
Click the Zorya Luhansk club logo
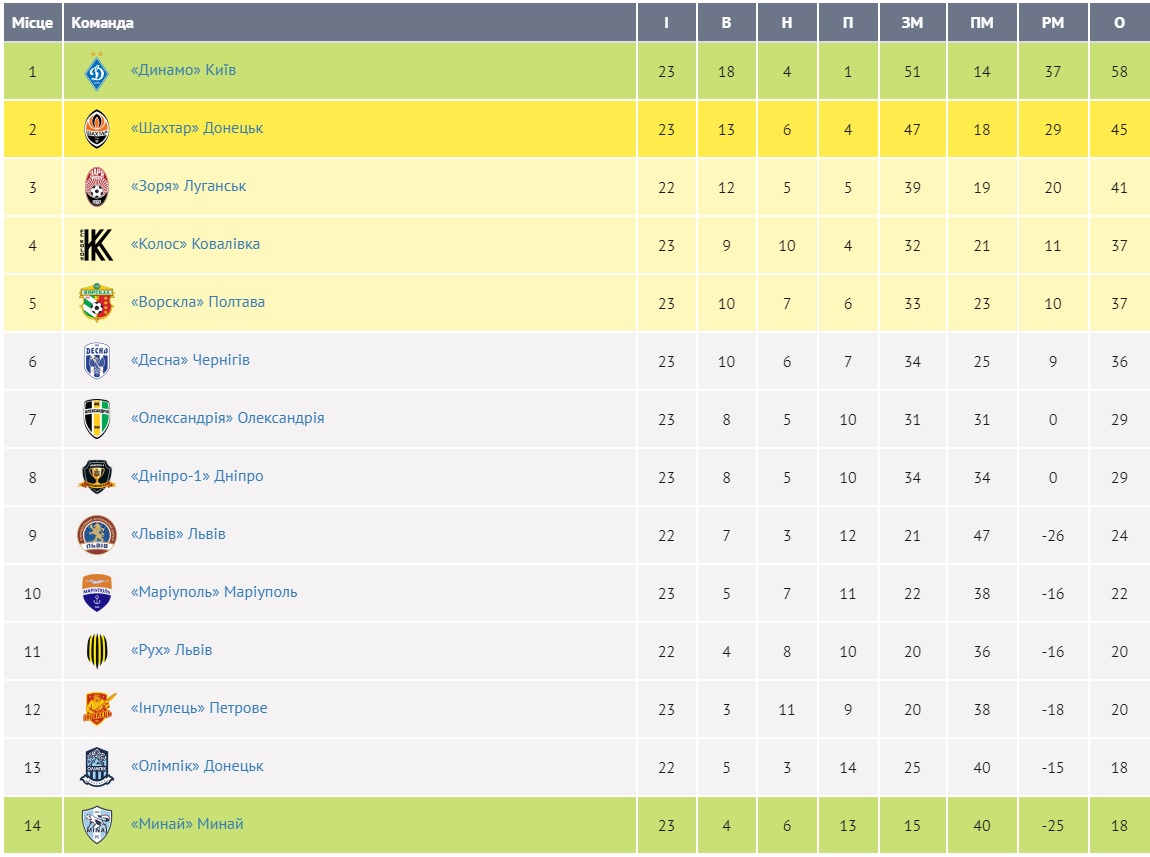(97, 187)
